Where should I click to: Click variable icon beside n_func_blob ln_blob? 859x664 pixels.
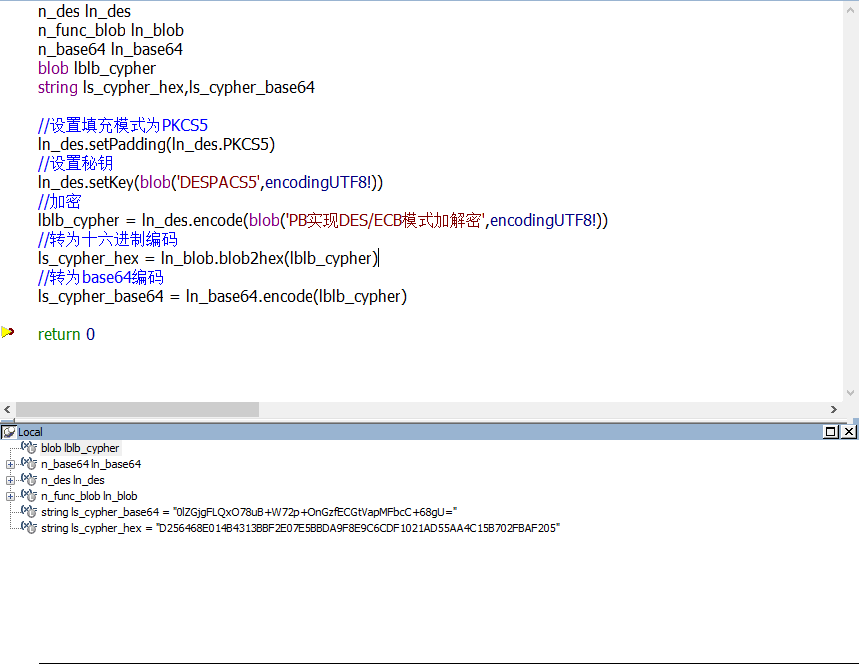click(x=29, y=495)
